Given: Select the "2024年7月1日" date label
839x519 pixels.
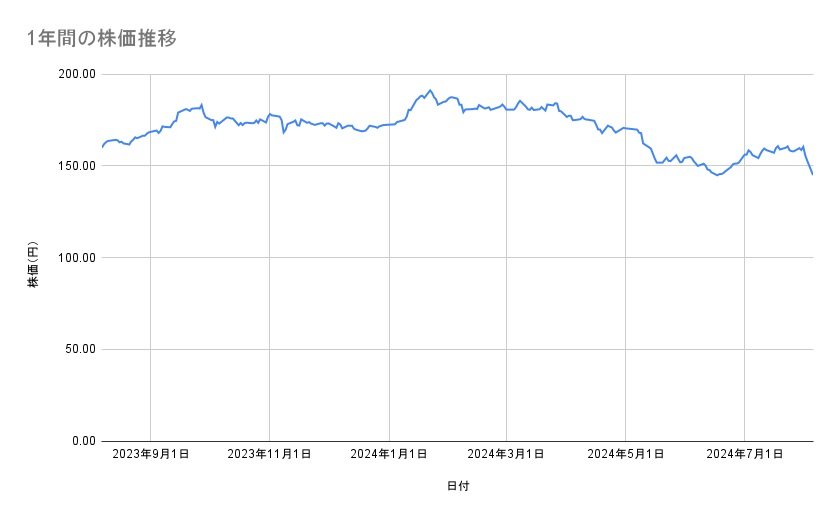Looking at the screenshot, I should 744,455.
